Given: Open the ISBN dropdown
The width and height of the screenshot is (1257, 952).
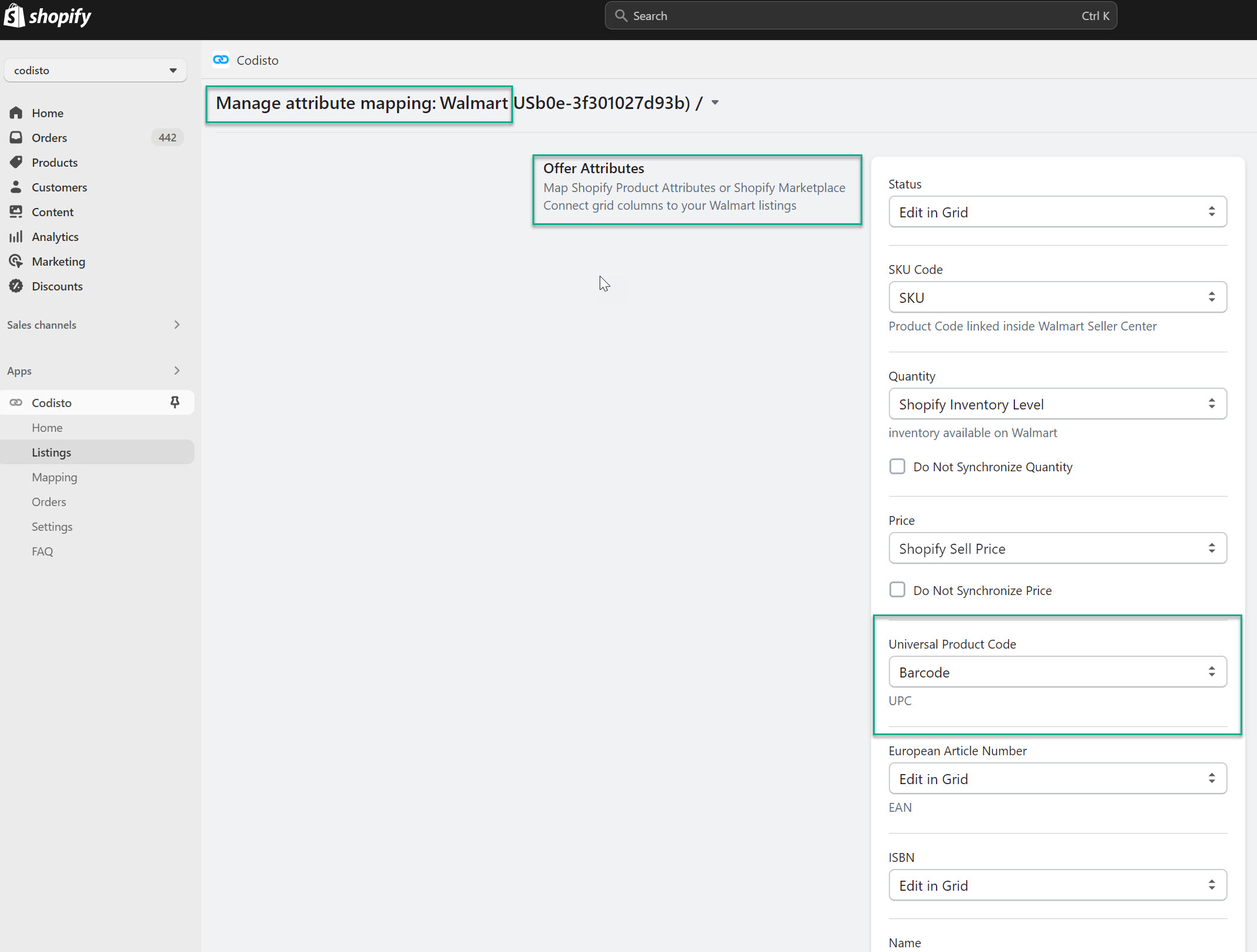Looking at the screenshot, I should point(1057,885).
